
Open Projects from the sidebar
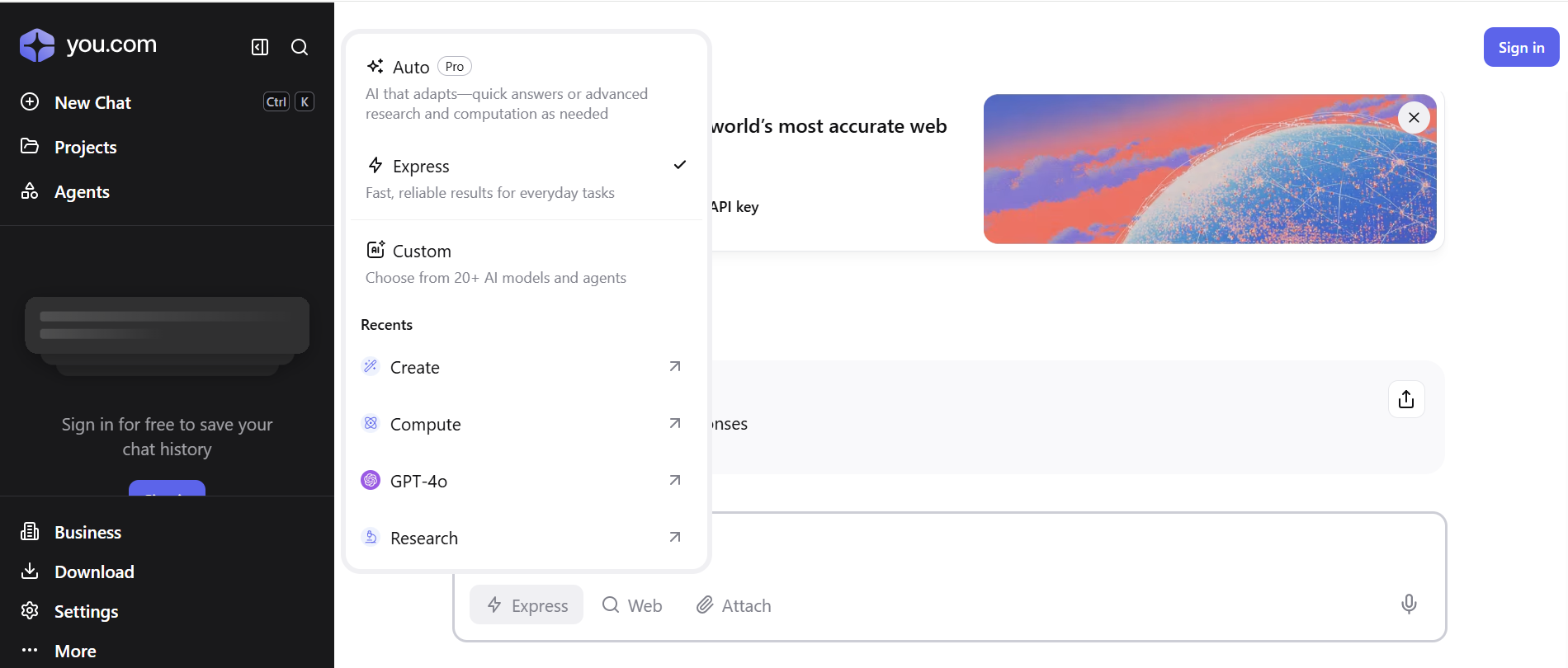pos(85,147)
